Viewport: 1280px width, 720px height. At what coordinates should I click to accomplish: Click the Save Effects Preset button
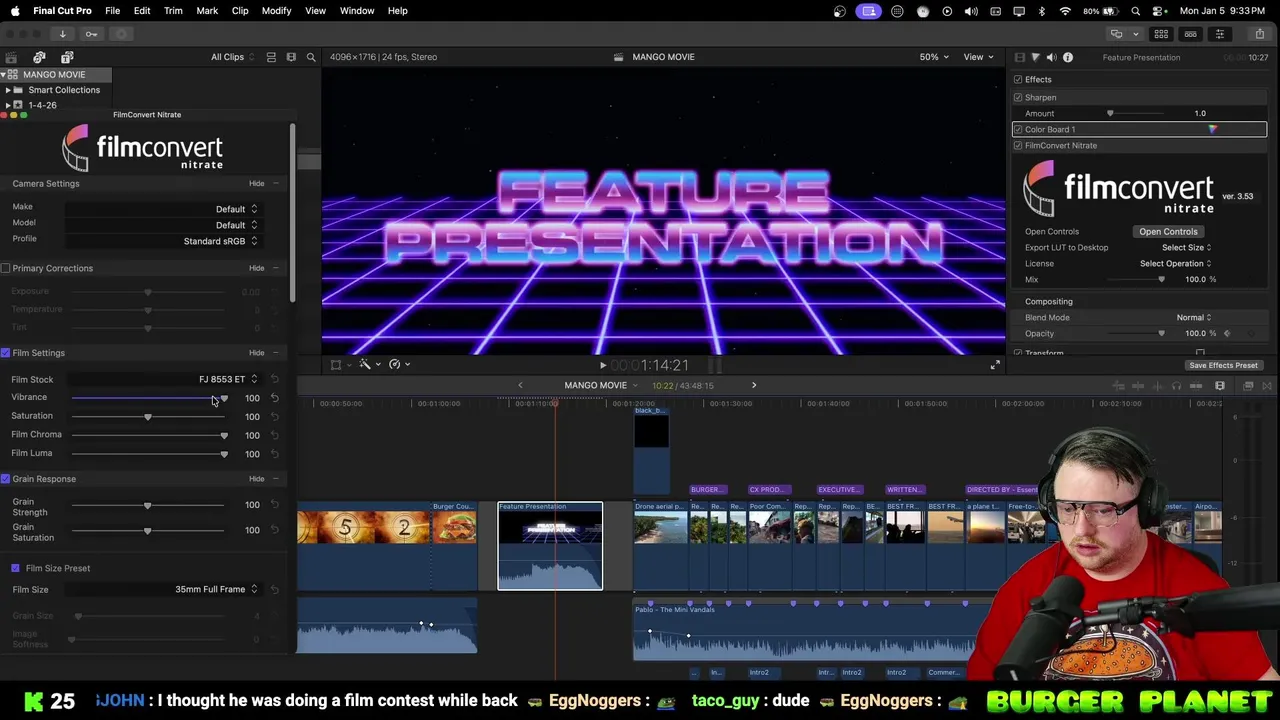point(1223,365)
